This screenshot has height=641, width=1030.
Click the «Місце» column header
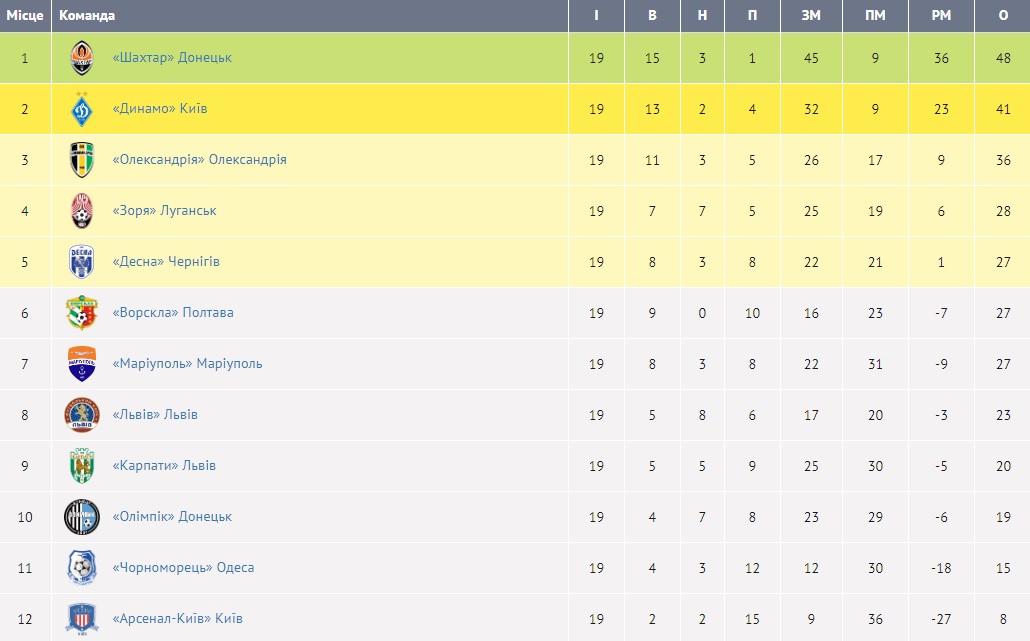pyautogui.click(x=24, y=16)
